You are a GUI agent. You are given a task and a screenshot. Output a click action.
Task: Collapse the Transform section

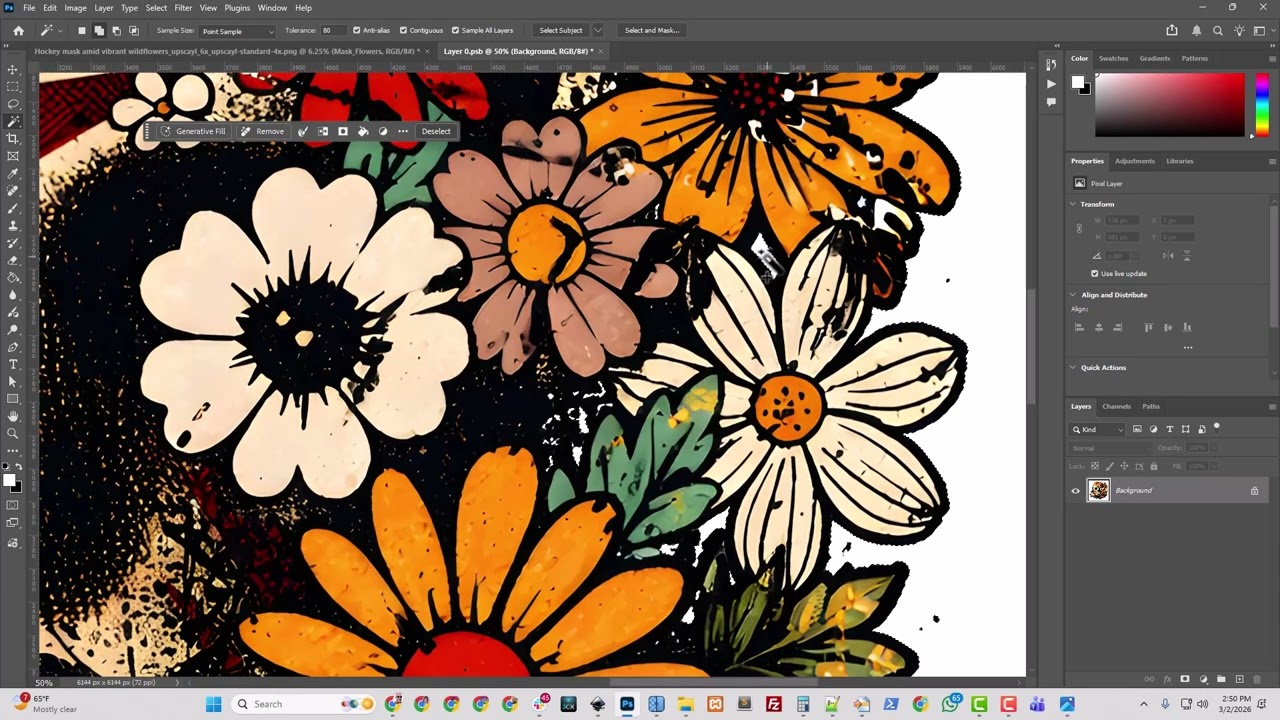pos(1074,204)
